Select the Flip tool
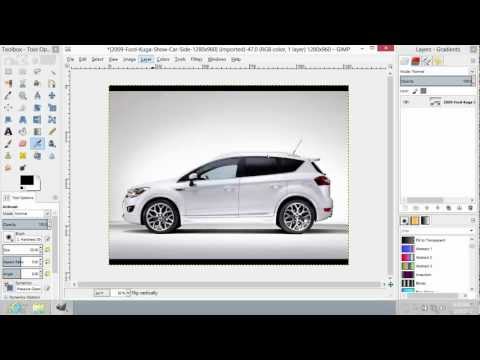This screenshot has height=360, width=480. pyautogui.click(x=37, y=120)
